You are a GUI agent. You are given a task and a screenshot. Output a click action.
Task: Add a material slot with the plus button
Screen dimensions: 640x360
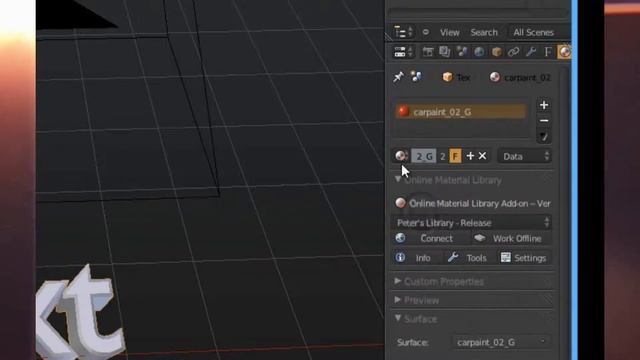coord(544,105)
